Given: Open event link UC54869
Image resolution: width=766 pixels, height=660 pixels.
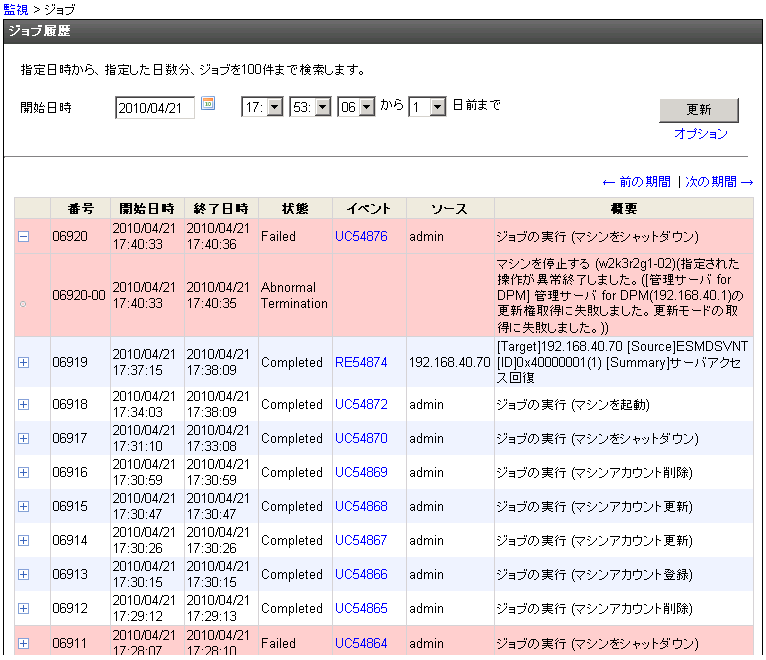Looking at the screenshot, I should point(361,472).
